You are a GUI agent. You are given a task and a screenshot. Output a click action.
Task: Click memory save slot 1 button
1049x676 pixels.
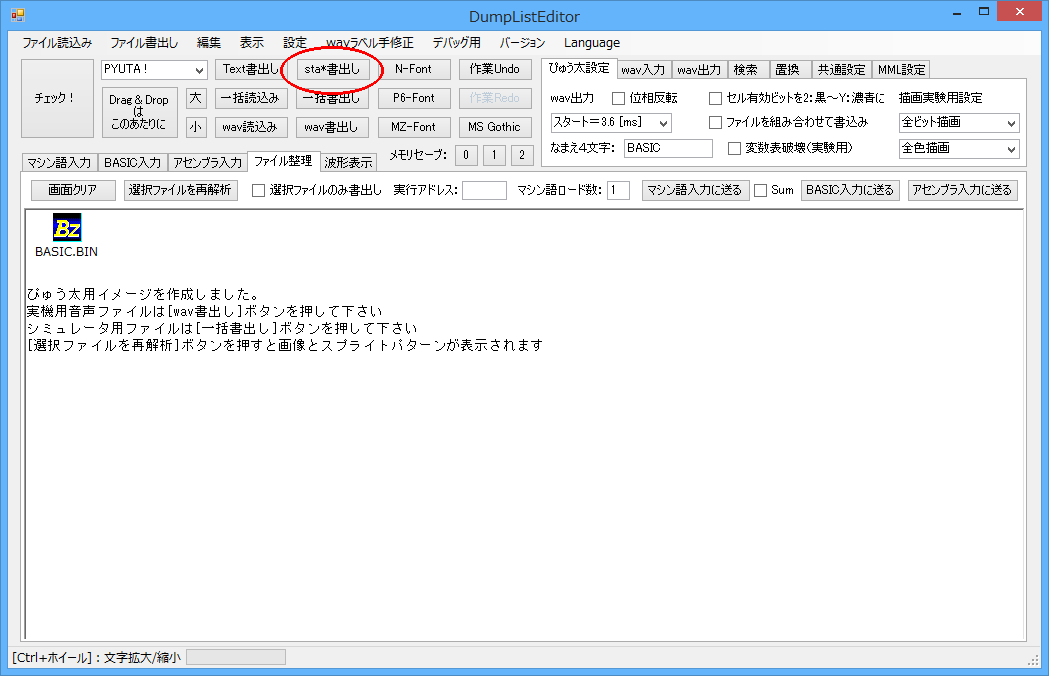pos(494,155)
